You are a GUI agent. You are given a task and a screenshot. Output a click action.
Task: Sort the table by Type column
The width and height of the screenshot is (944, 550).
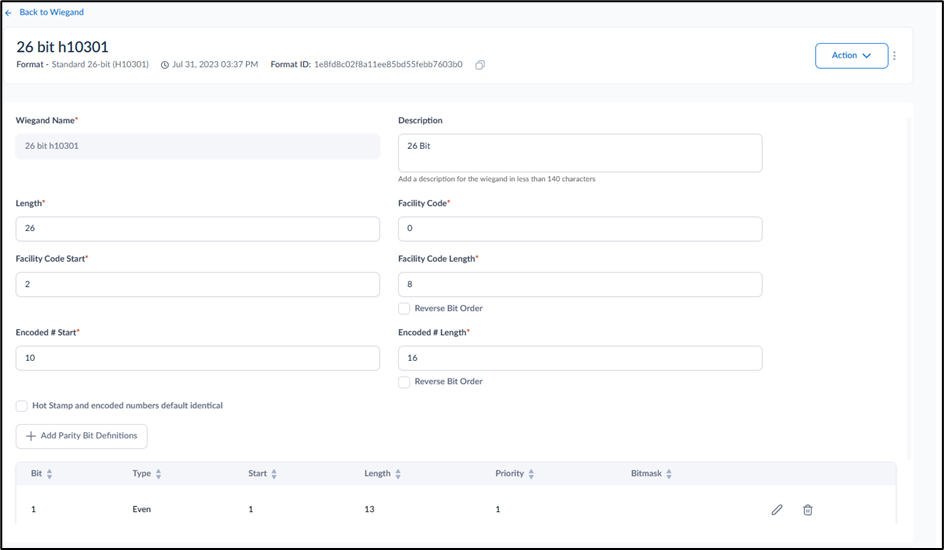tap(158, 474)
